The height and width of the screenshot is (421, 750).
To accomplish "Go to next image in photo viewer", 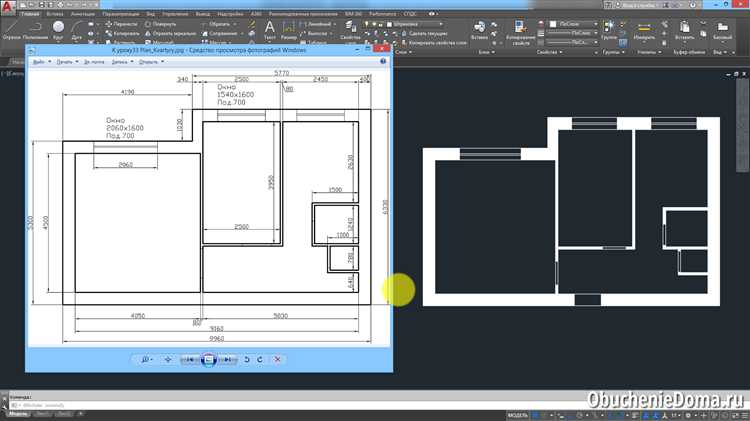I will coord(228,359).
